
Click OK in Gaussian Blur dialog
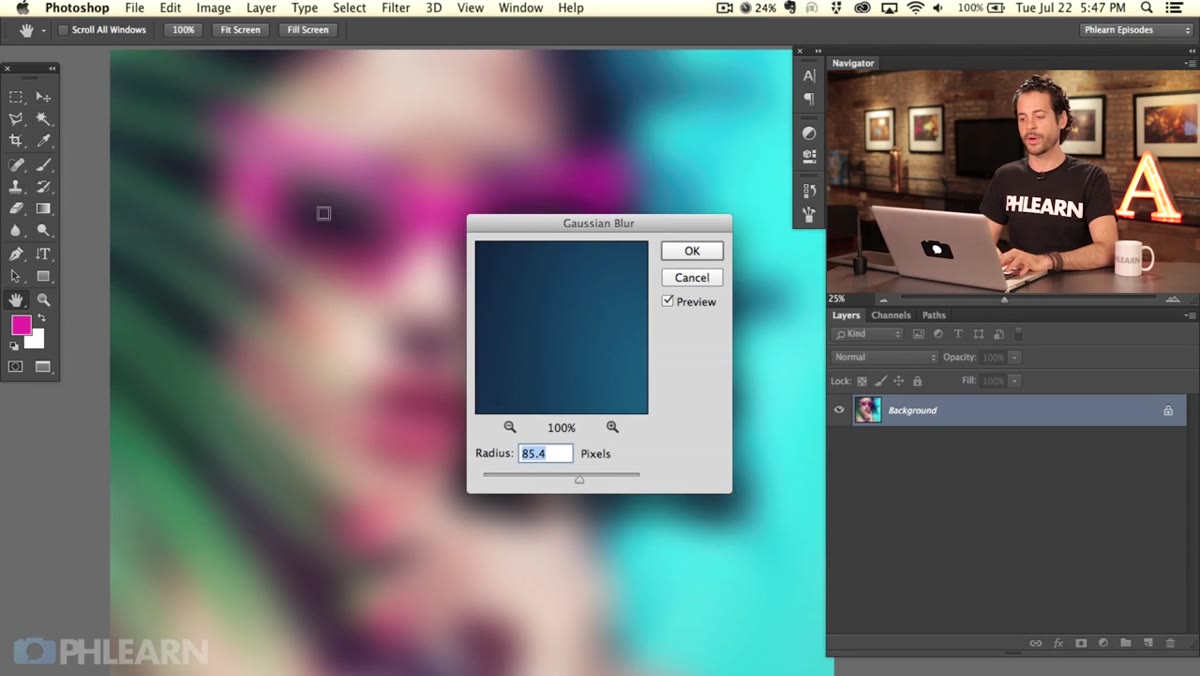click(692, 251)
